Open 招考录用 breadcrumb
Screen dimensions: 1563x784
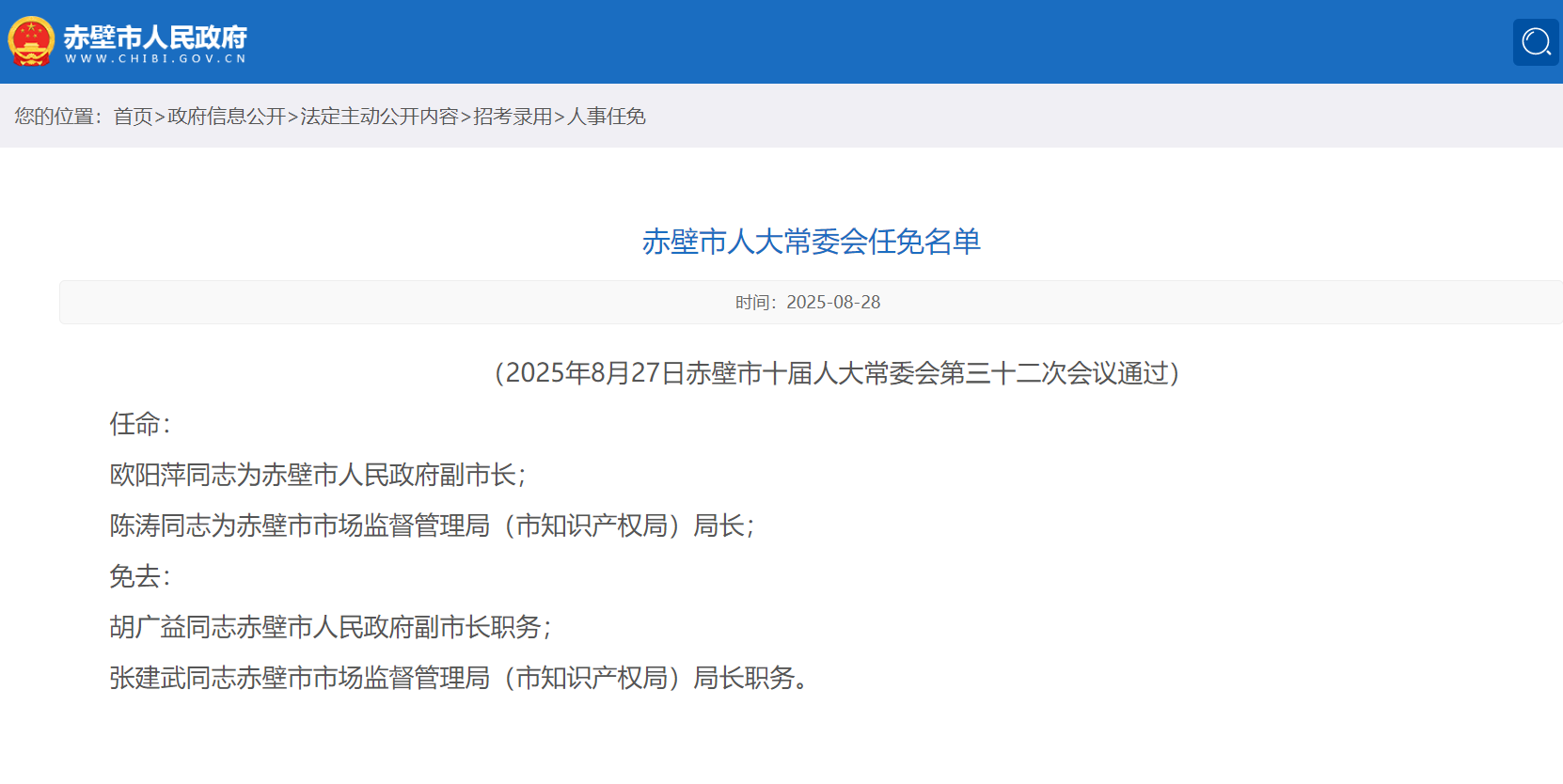[x=513, y=116]
